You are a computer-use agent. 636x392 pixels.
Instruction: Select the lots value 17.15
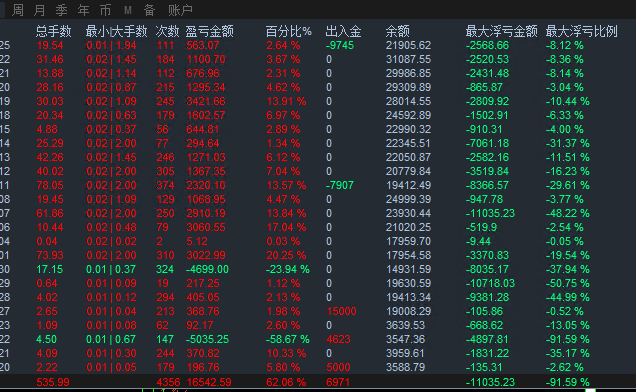tap(50, 269)
